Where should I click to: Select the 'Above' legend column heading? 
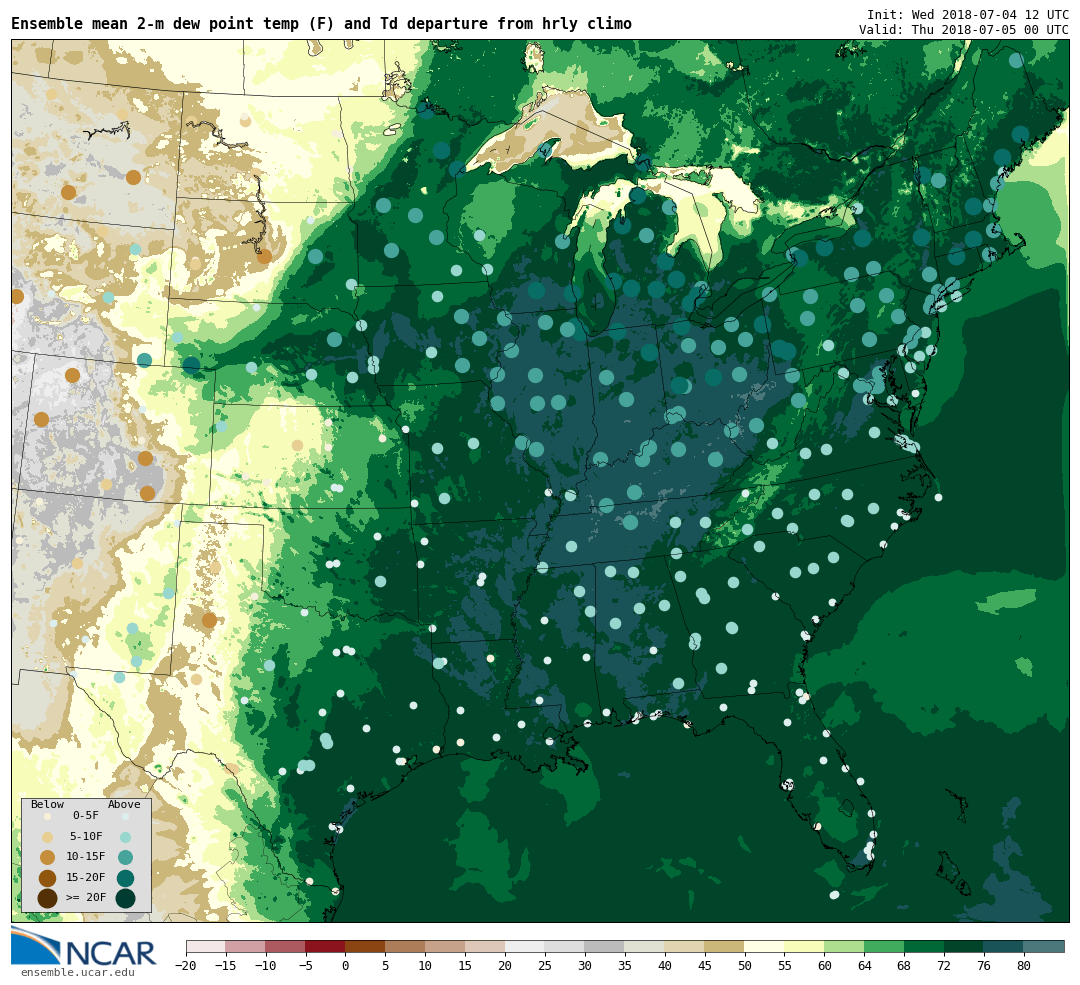[x=124, y=805]
